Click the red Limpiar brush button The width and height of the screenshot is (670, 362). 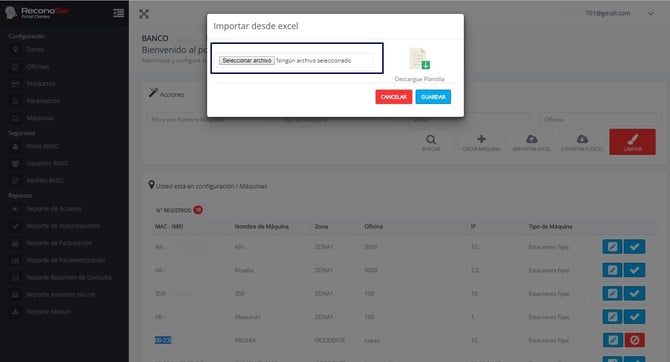[632, 142]
